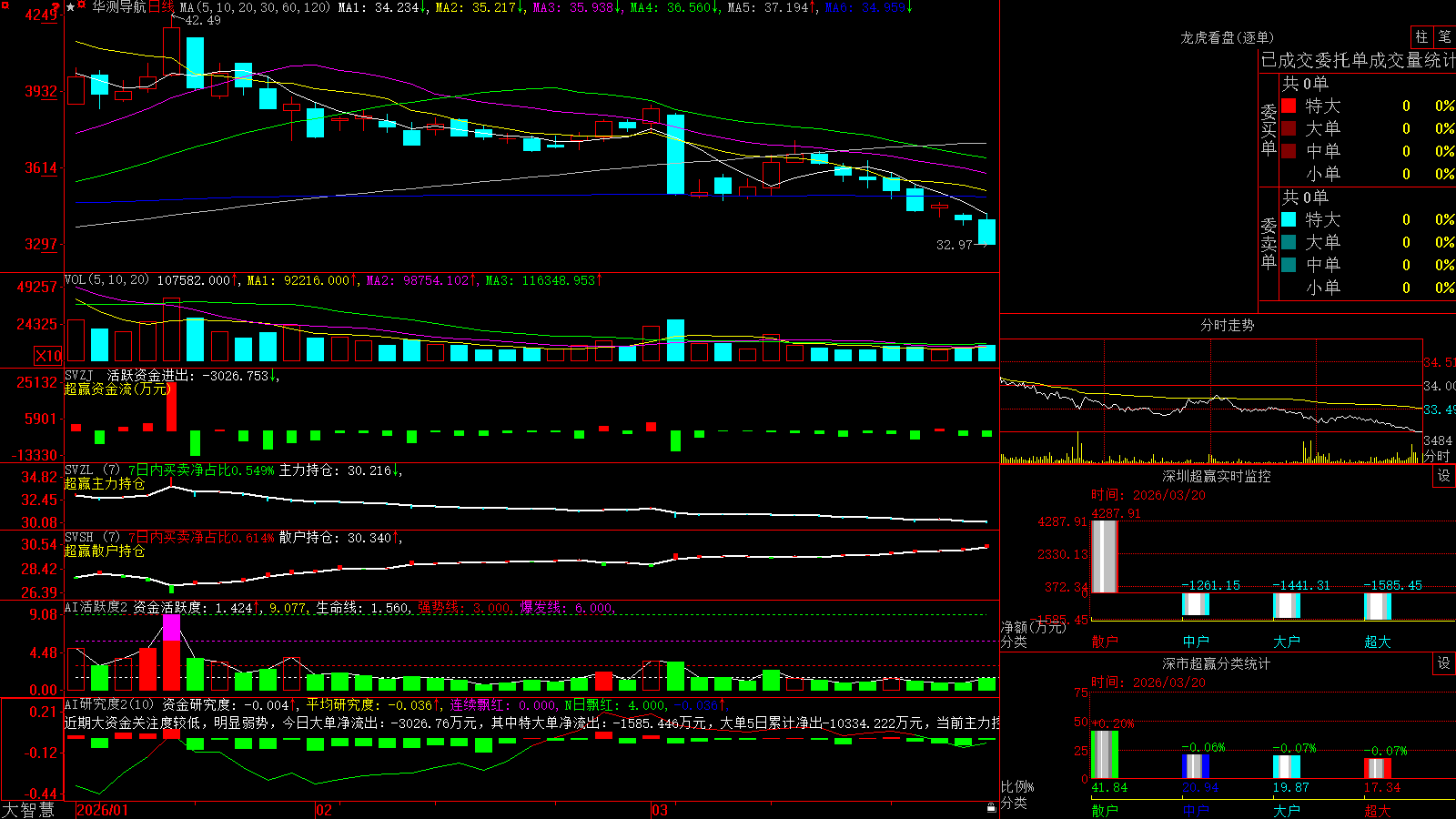Open 设 settings for 深圳超赢实时监控
This screenshot has width=1456, height=819.
[x=1444, y=476]
